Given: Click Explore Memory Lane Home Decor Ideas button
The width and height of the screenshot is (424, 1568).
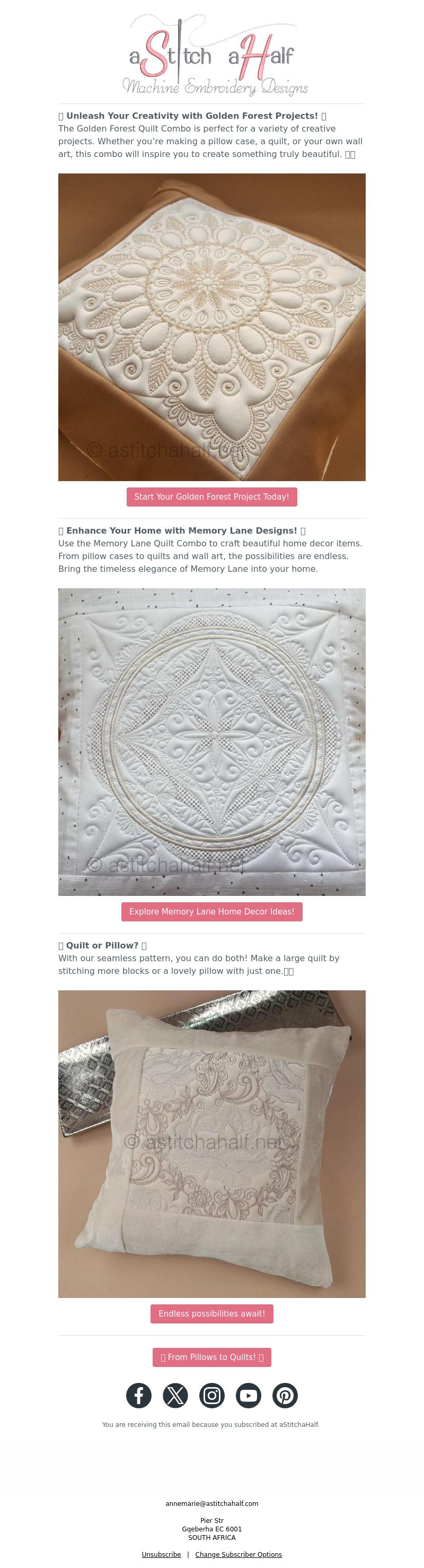Looking at the screenshot, I should point(211,911).
